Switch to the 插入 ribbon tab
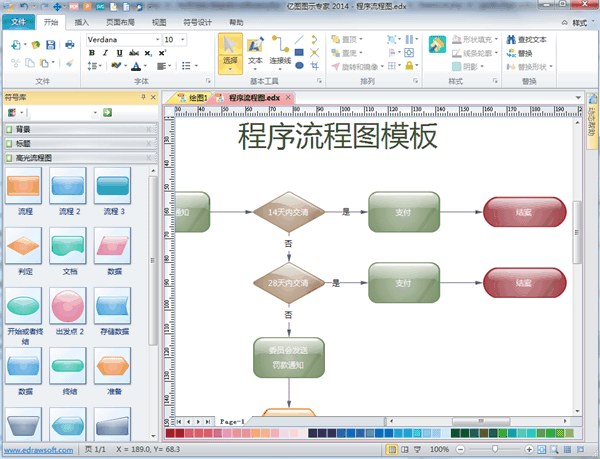Screen dimensions: 600x459 click(x=82, y=22)
